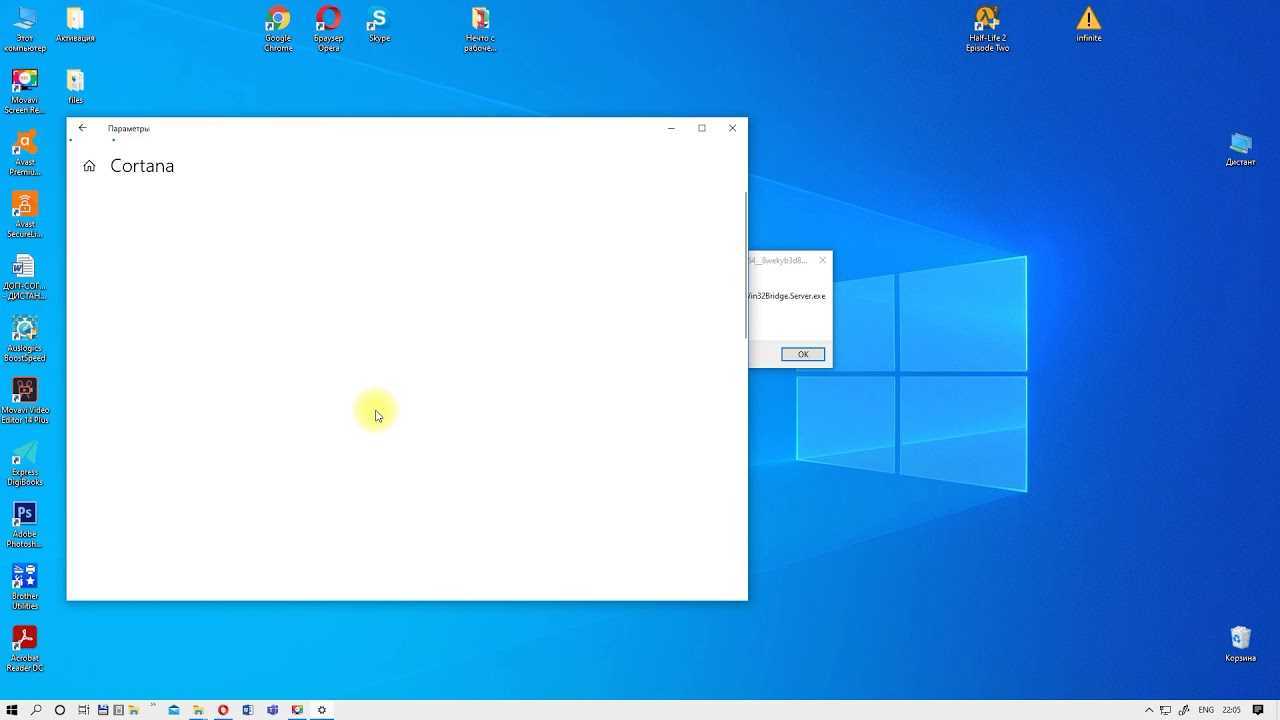Click the home icon beside Cortana

tap(89, 166)
